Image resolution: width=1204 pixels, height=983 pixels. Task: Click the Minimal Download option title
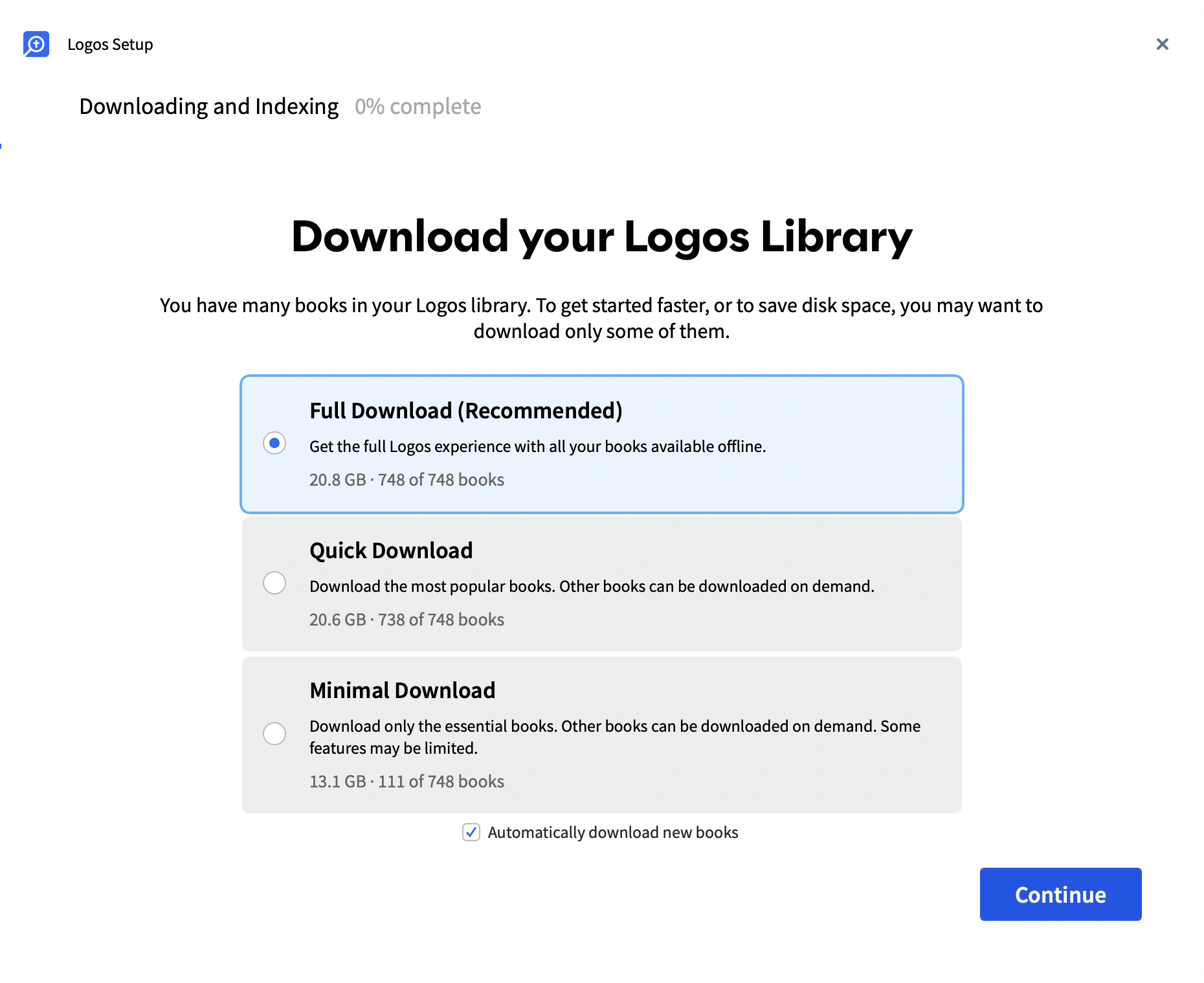402,690
